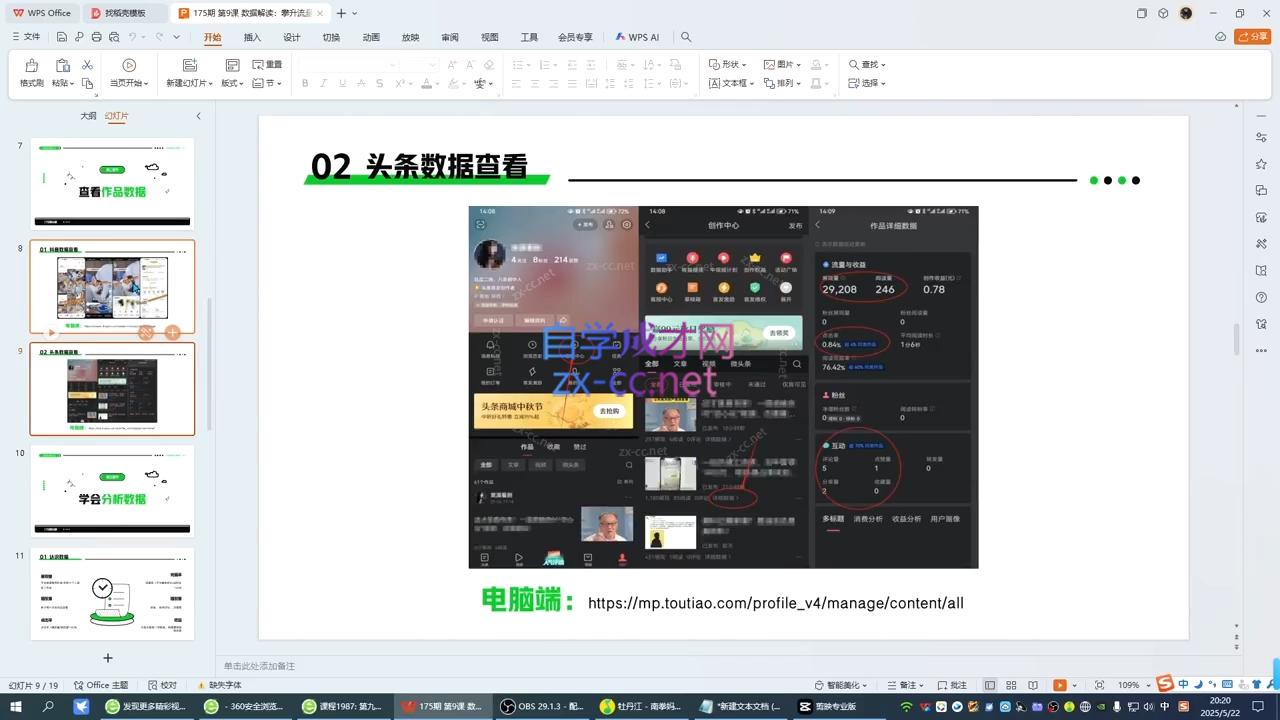Toggle Italic formatting
The image size is (1280, 720).
click(323, 83)
